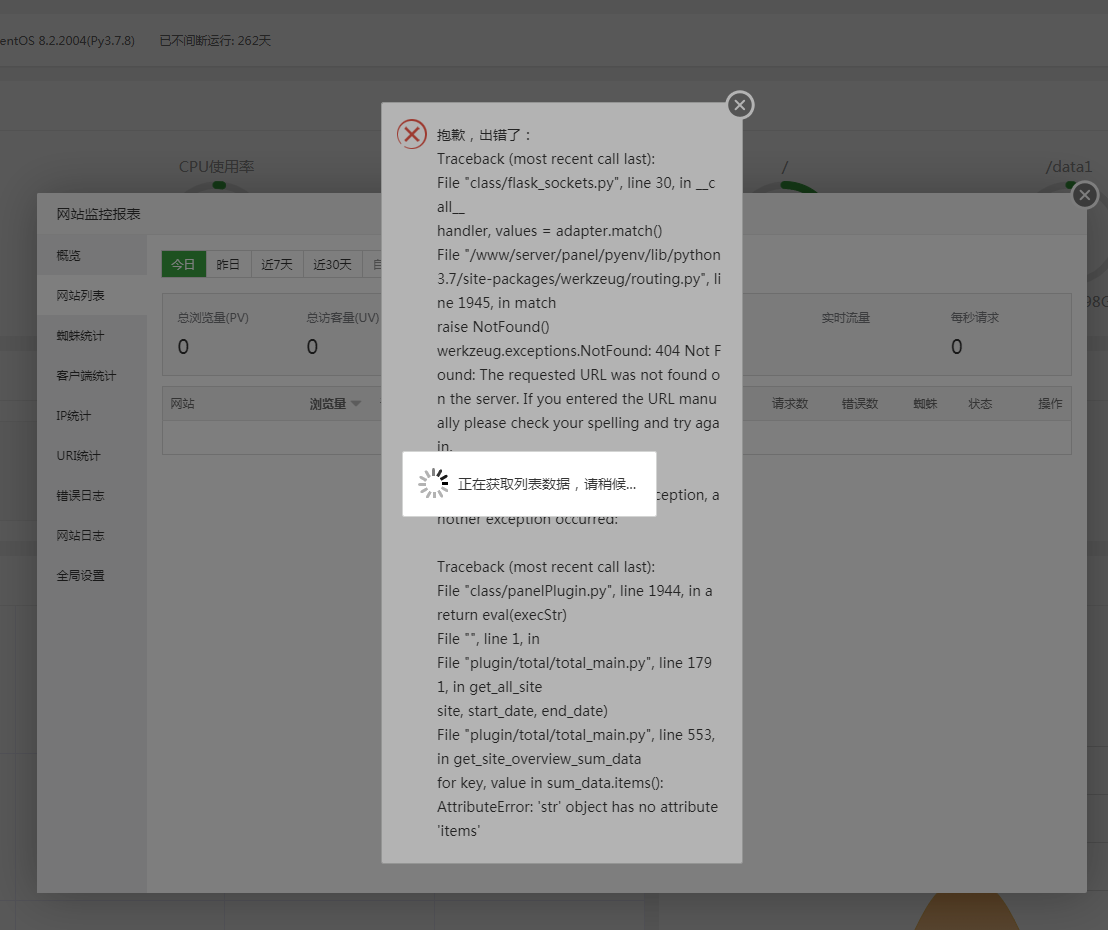Click 抱歉，出错了 error heading
This screenshot has width=1108, height=930.
coord(484,135)
